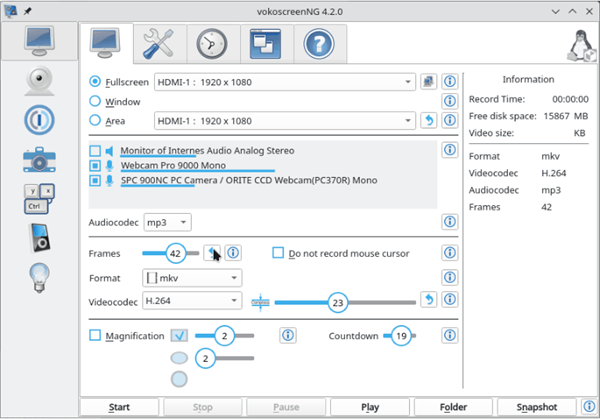Click the pause-circle sidebar icon
Viewport: 600px width, 419px height.
38,118
